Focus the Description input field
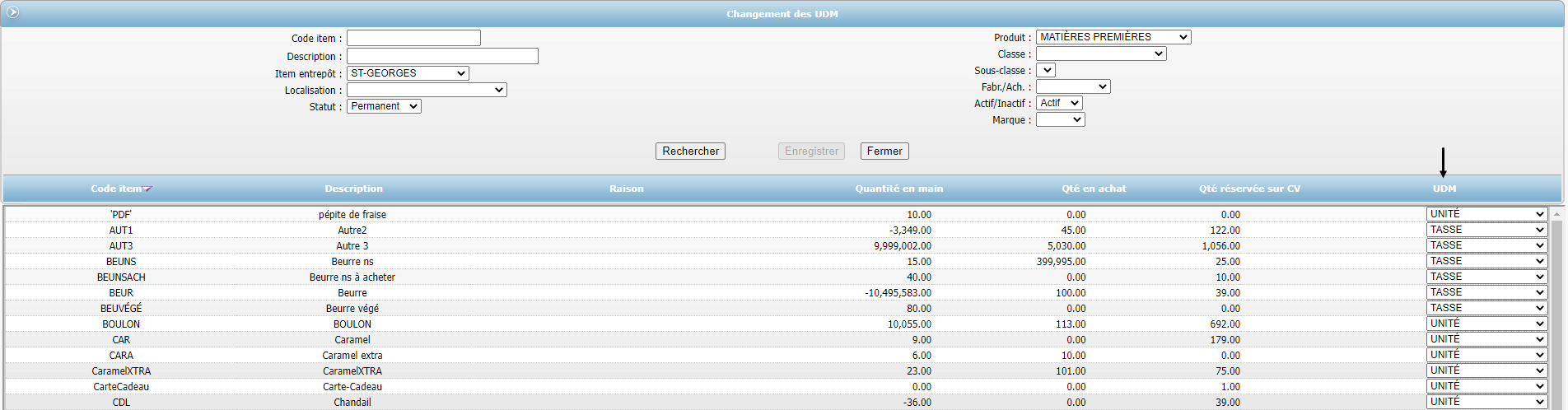The image size is (1568, 410). (x=442, y=56)
